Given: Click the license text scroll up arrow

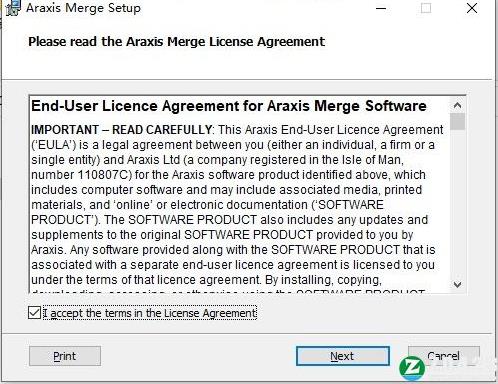Looking at the screenshot, I should point(457,106).
